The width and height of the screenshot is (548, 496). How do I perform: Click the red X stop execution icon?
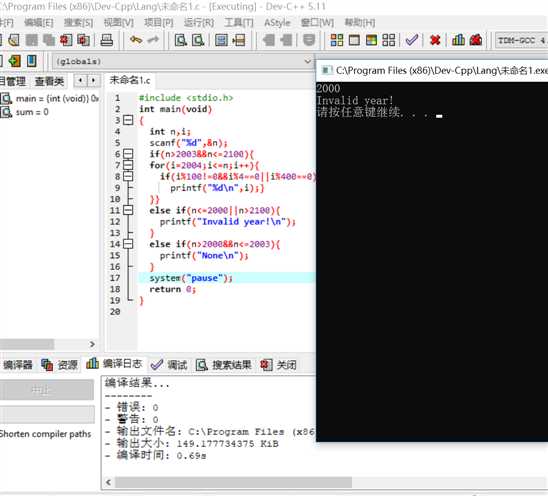pos(435,40)
